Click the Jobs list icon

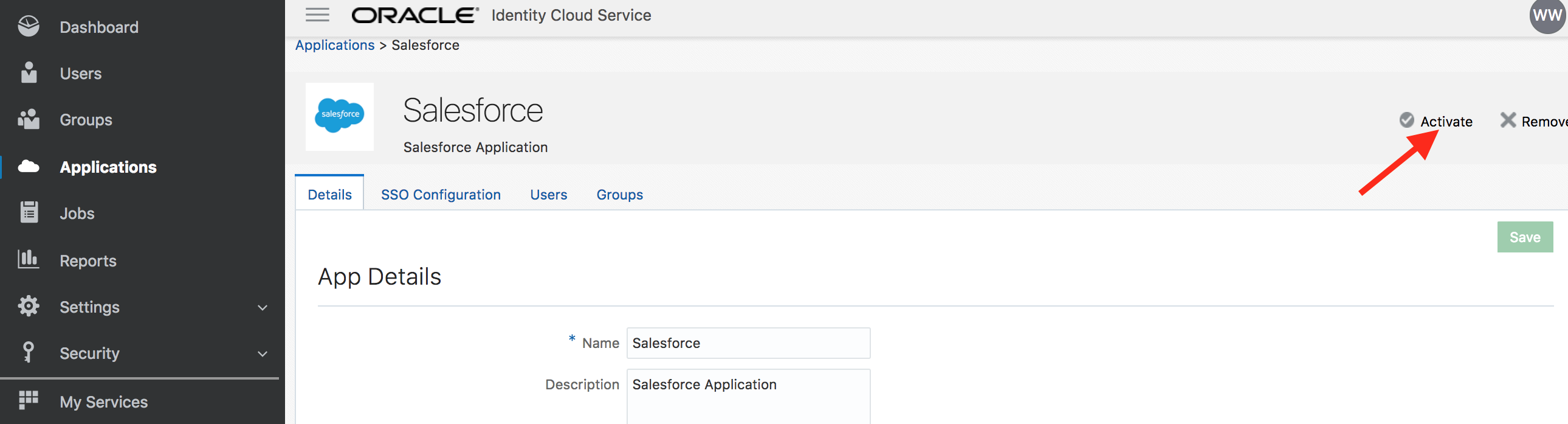[x=29, y=212]
